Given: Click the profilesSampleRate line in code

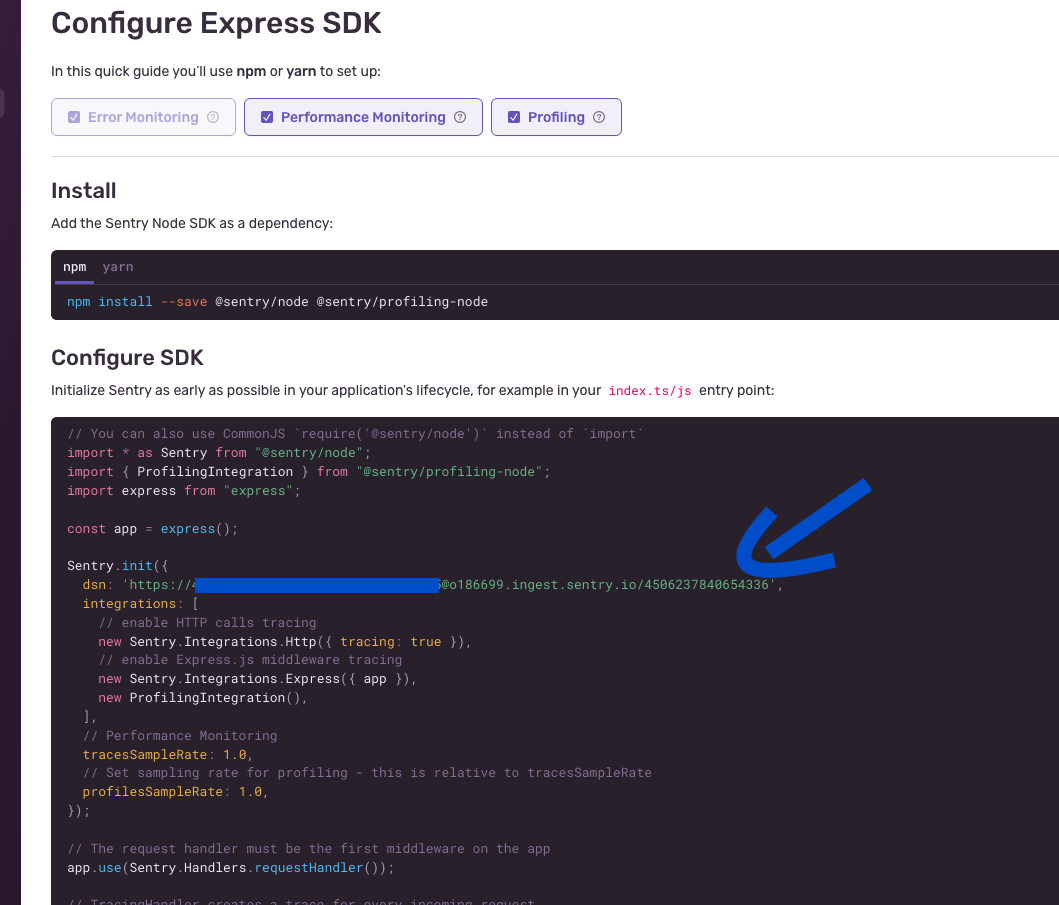Looking at the screenshot, I should 175,792.
